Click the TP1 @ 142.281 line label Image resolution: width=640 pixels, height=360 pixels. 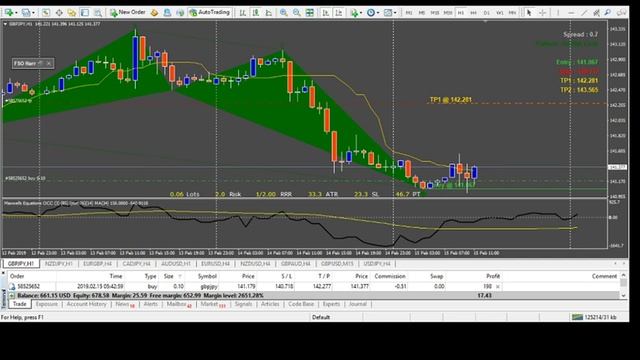(x=451, y=100)
